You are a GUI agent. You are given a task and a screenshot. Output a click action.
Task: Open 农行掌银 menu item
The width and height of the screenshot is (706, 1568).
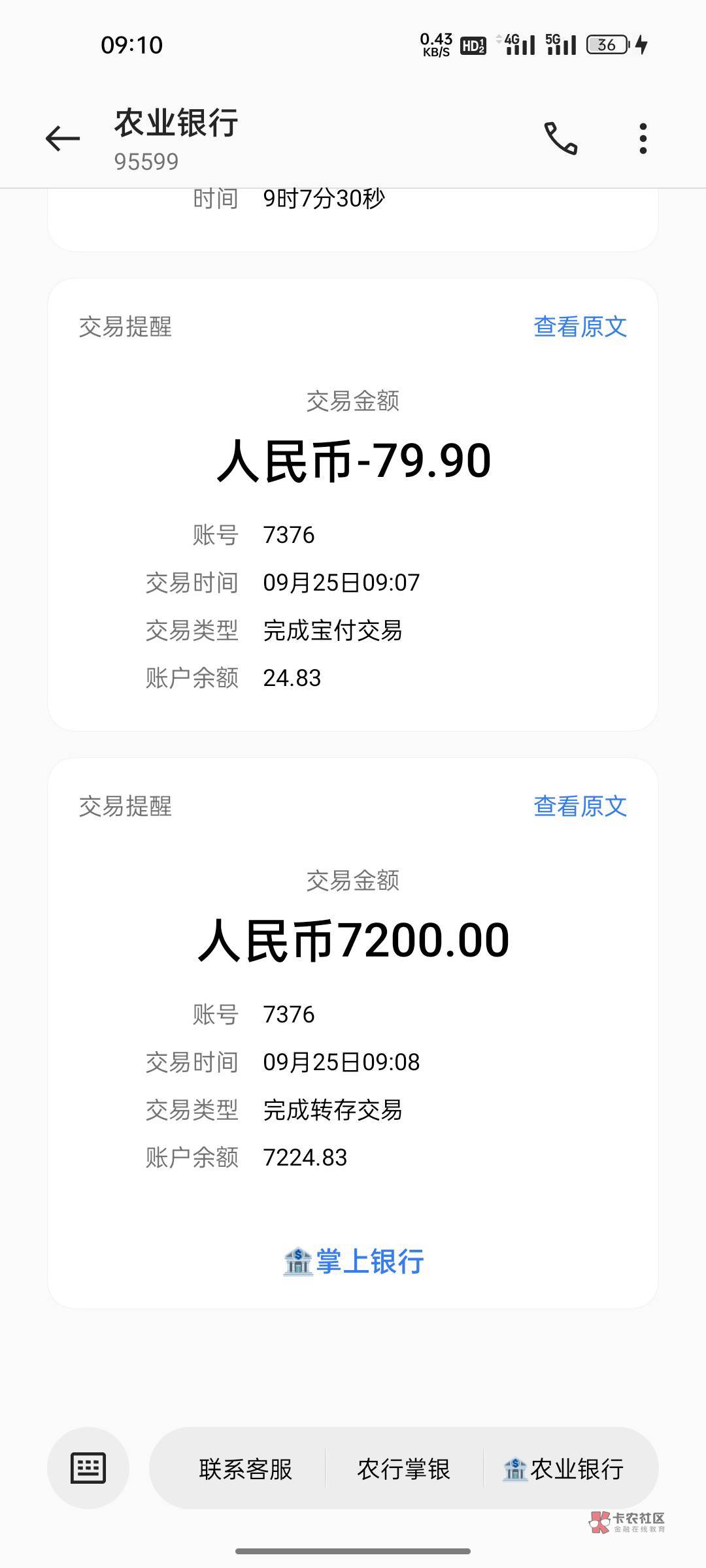[403, 1469]
